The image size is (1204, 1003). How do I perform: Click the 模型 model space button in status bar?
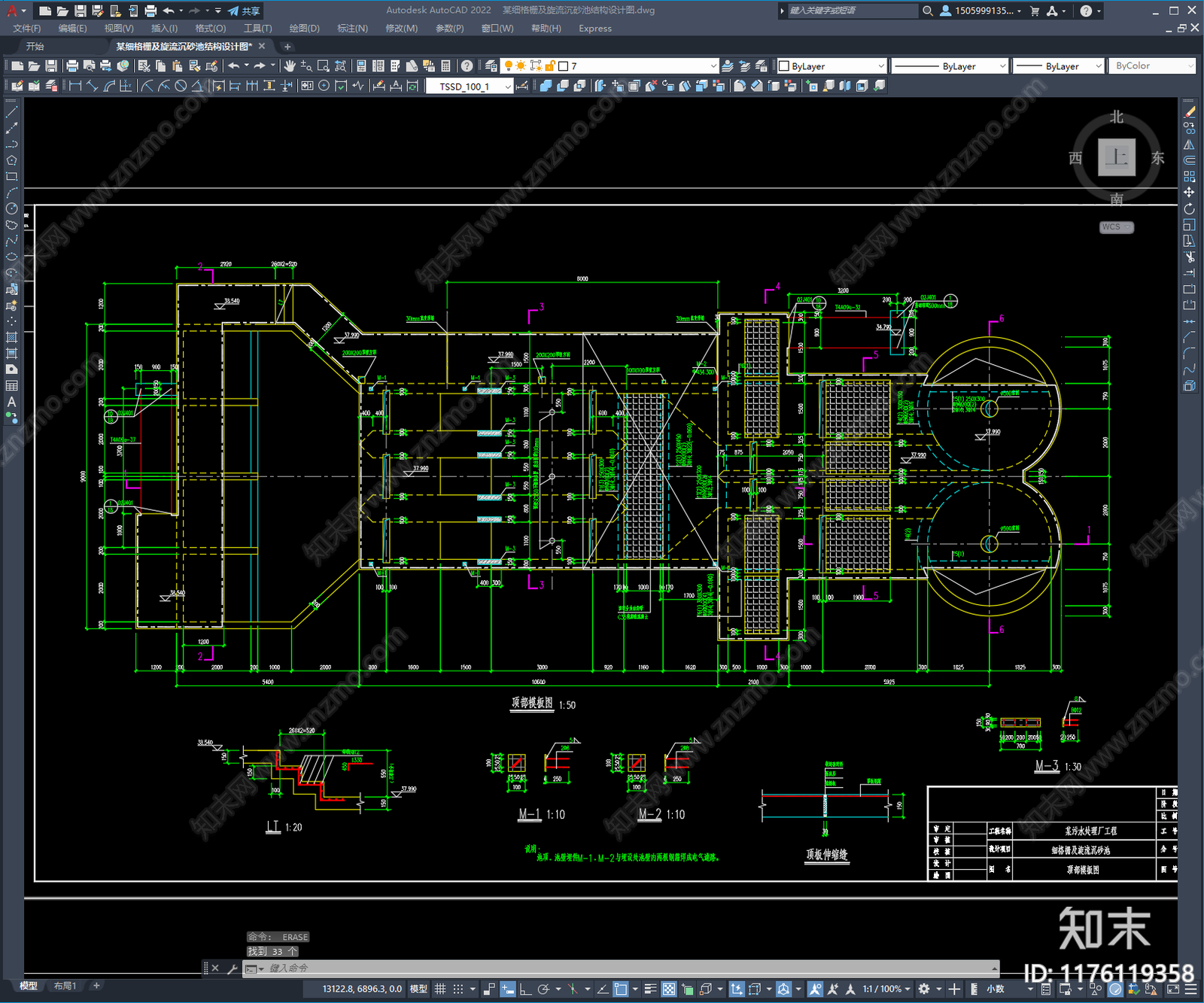point(418,989)
